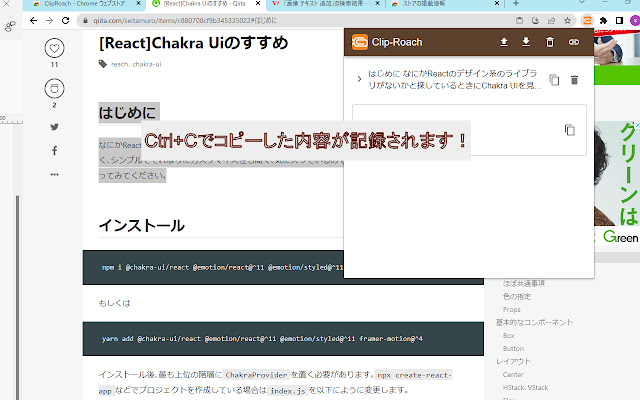
Task: Share article on Facebook
Action: click(54, 151)
